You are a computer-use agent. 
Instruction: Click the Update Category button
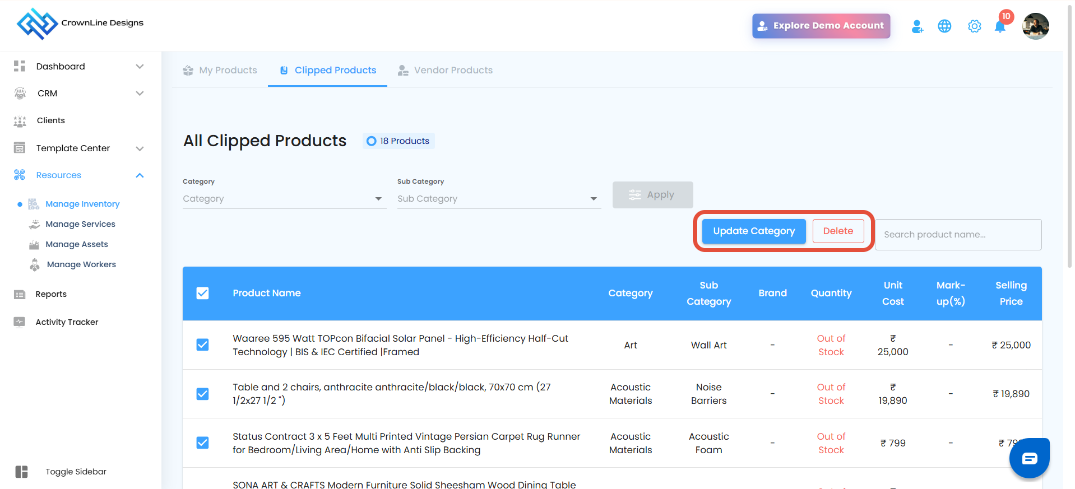pyautogui.click(x=753, y=231)
